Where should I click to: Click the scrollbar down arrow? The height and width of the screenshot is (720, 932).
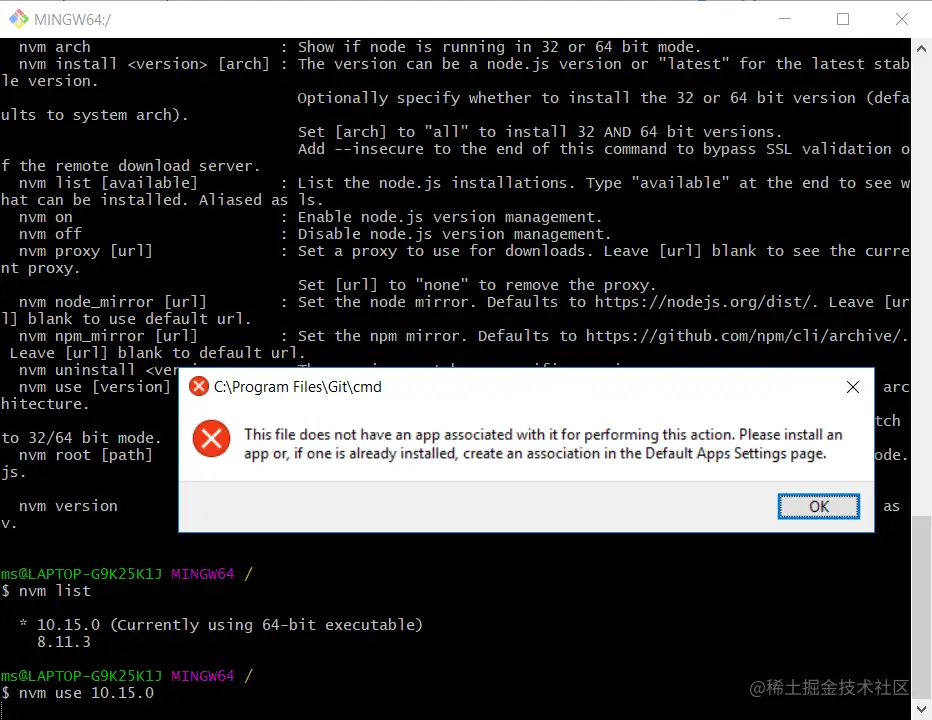click(921, 709)
